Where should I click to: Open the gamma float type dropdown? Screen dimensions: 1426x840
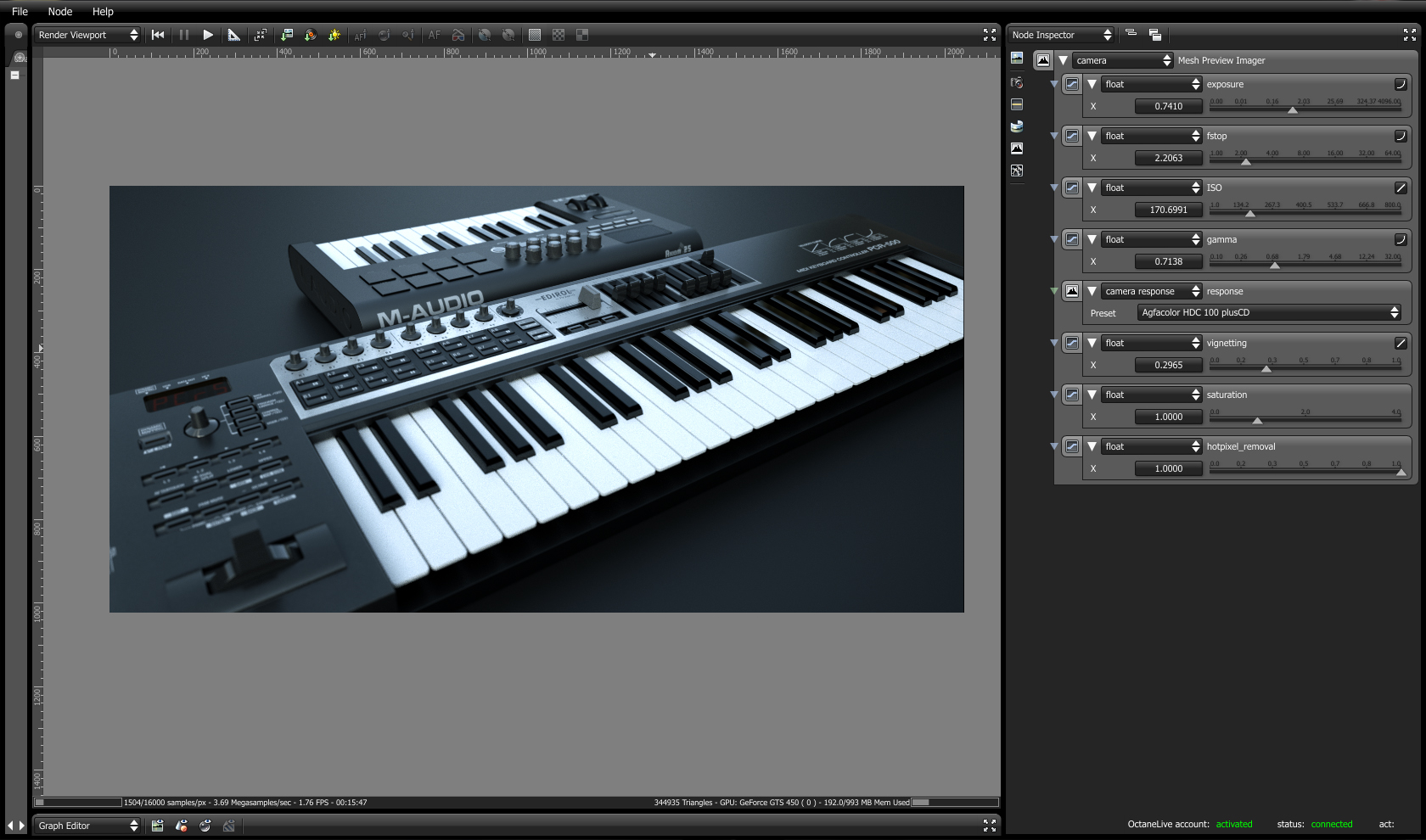[1152, 239]
